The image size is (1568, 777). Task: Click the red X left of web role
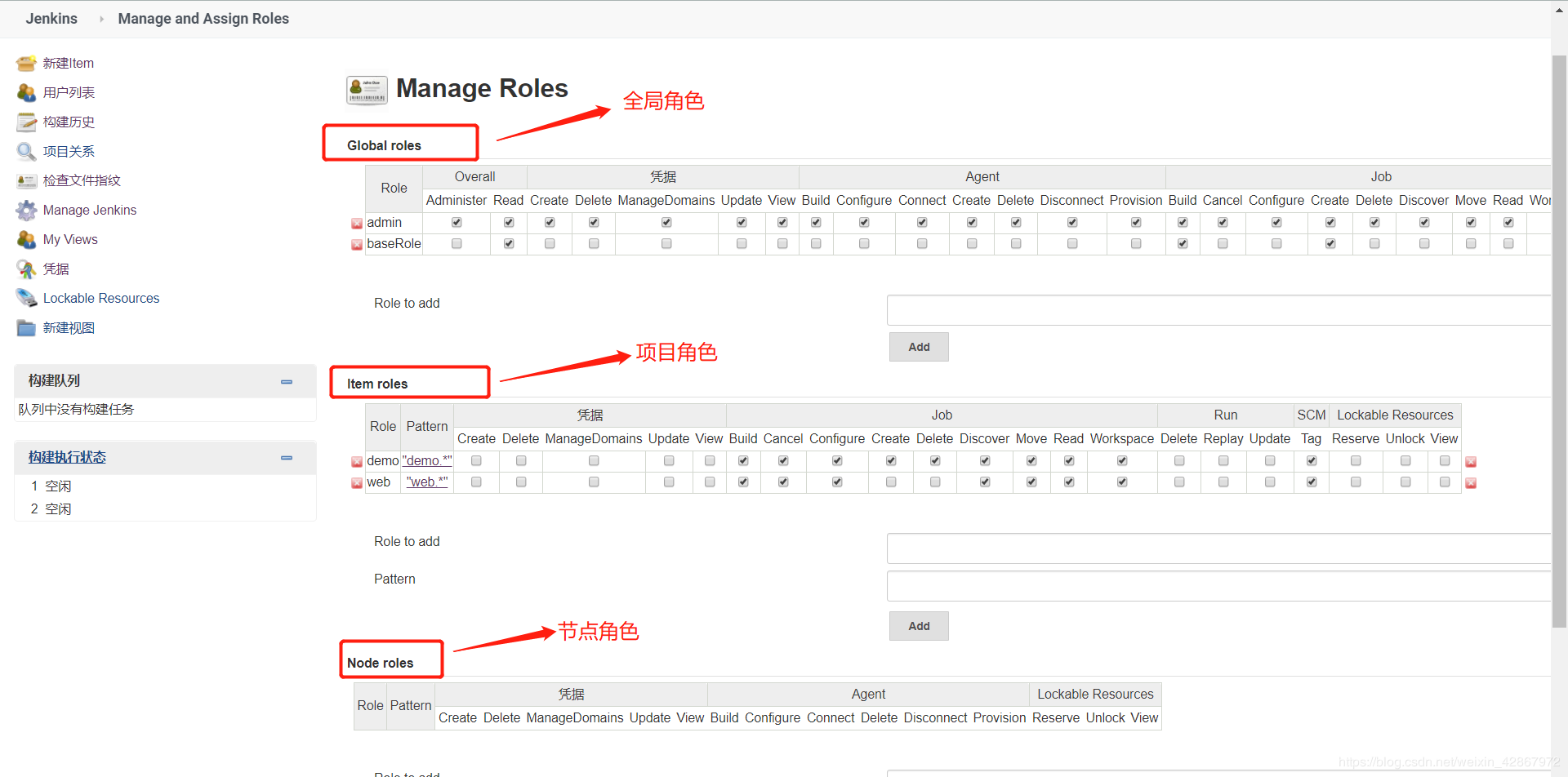[x=357, y=483]
